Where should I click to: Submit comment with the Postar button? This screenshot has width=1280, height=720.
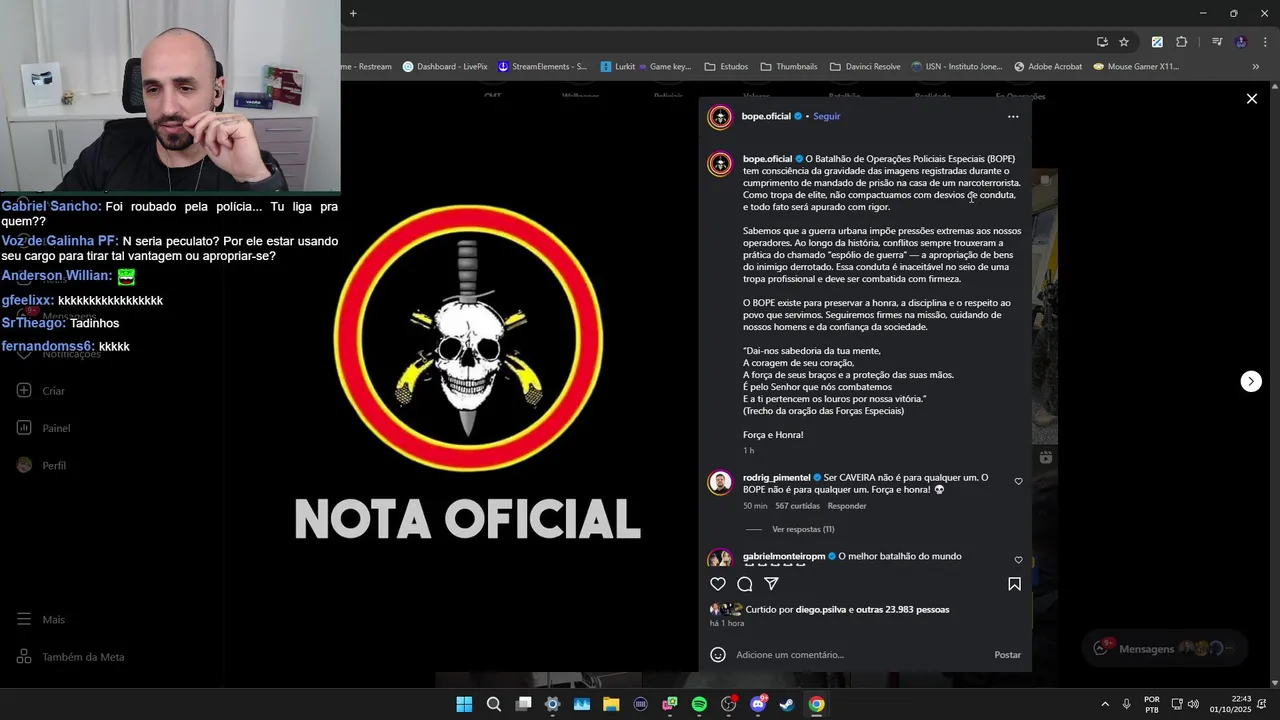pyautogui.click(x=1007, y=655)
